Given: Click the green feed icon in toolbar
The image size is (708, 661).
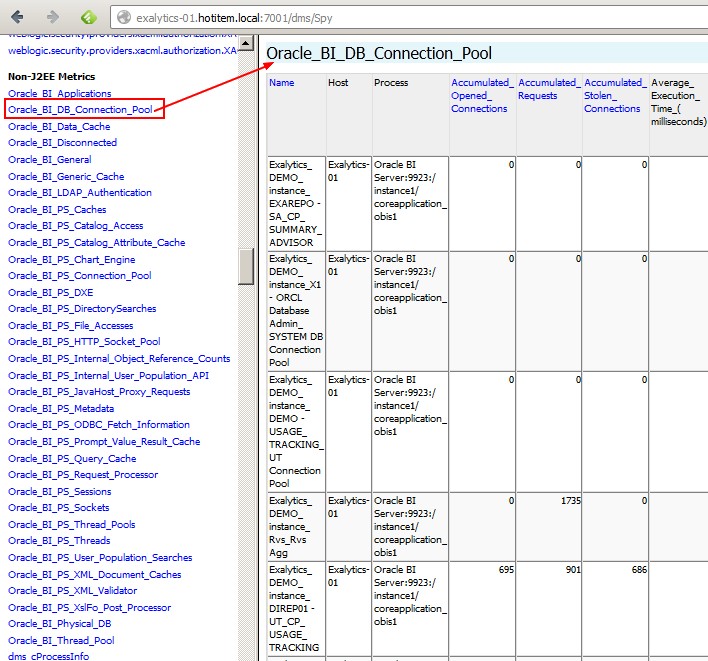Looking at the screenshot, I should [88, 17].
